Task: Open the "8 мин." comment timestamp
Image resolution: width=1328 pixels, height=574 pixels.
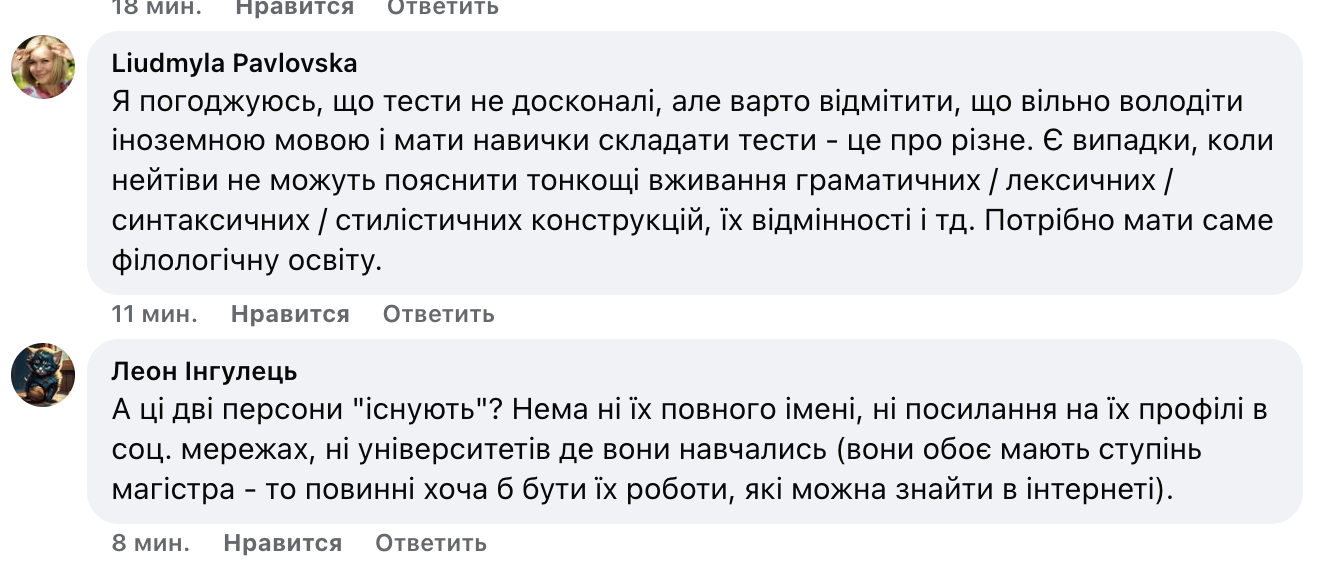Action: coord(150,544)
